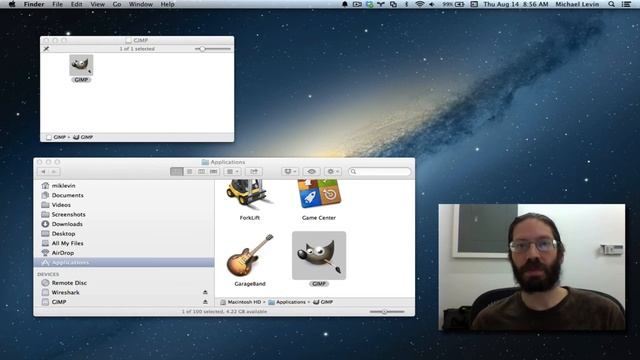Click the forward arrow in Applications window
The image size is (640, 360).
(x=54, y=171)
